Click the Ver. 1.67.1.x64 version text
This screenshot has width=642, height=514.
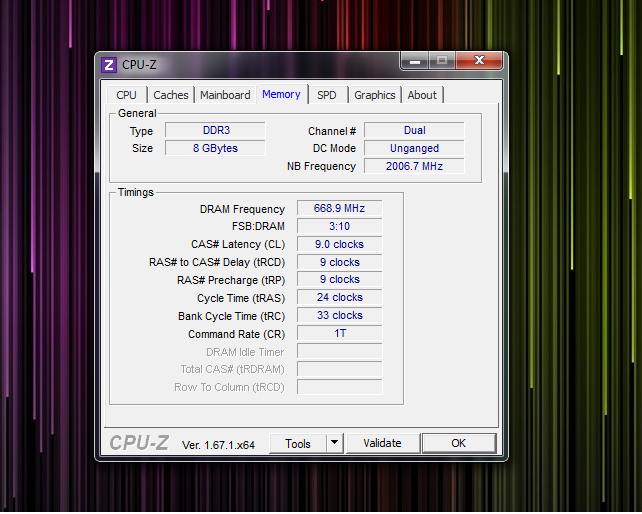218,445
